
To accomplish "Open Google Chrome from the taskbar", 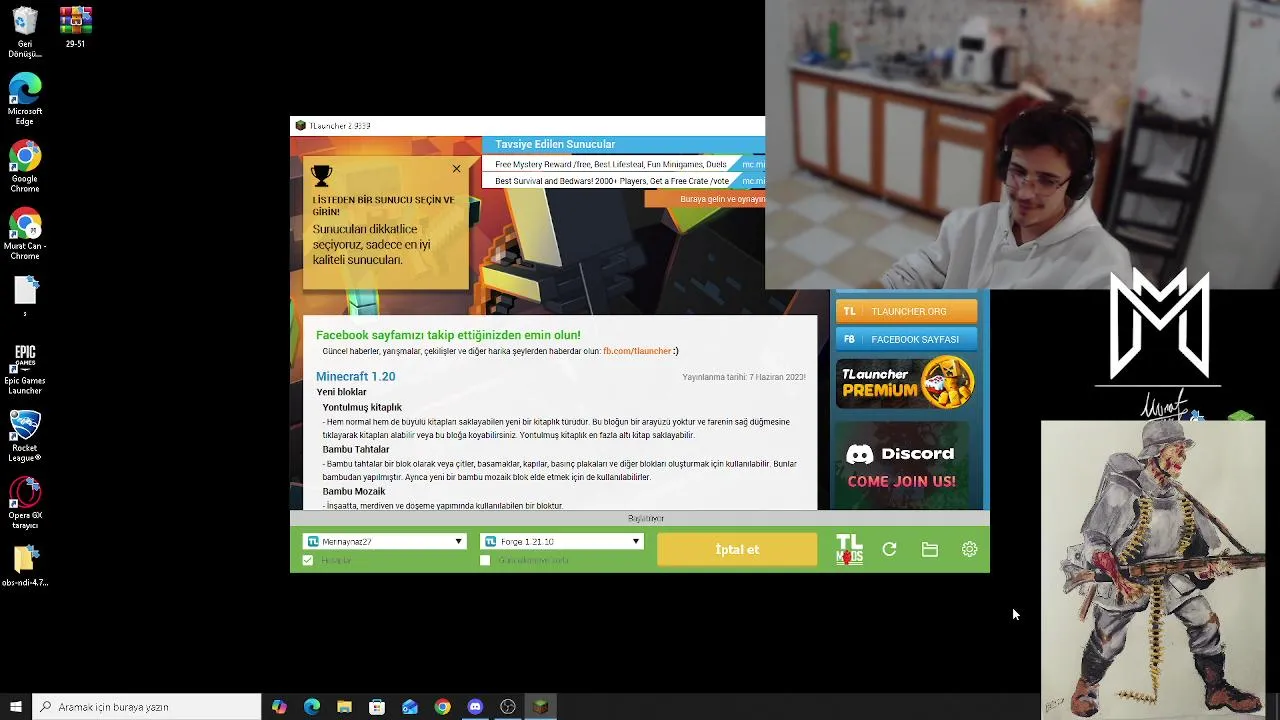I will point(442,707).
